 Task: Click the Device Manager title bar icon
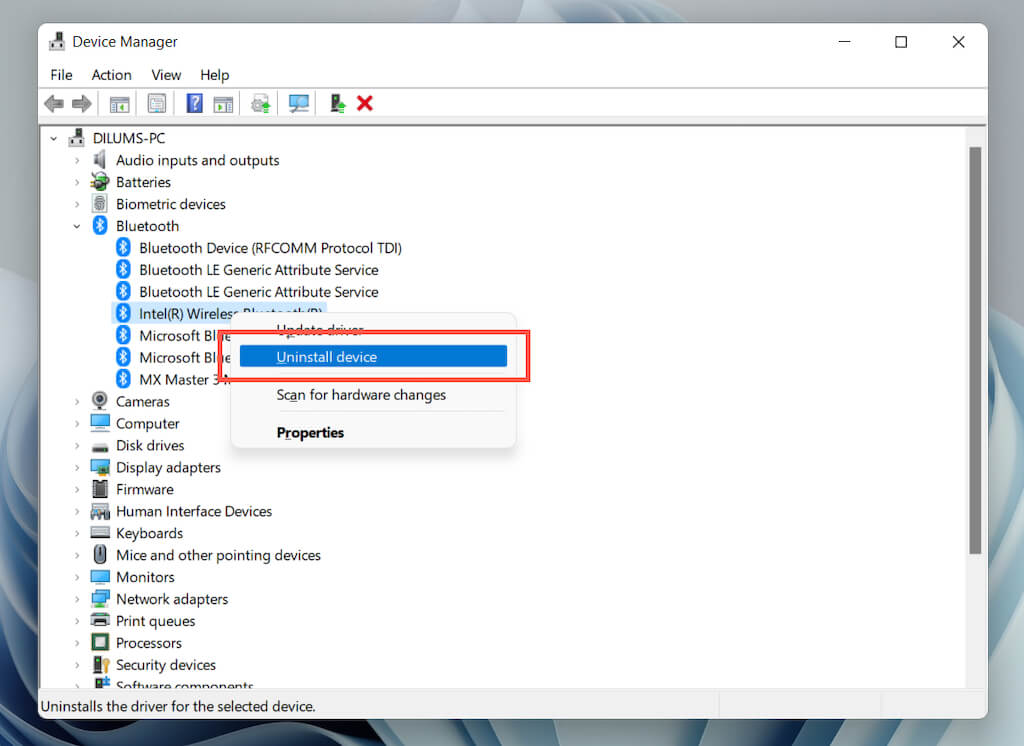(x=57, y=41)
